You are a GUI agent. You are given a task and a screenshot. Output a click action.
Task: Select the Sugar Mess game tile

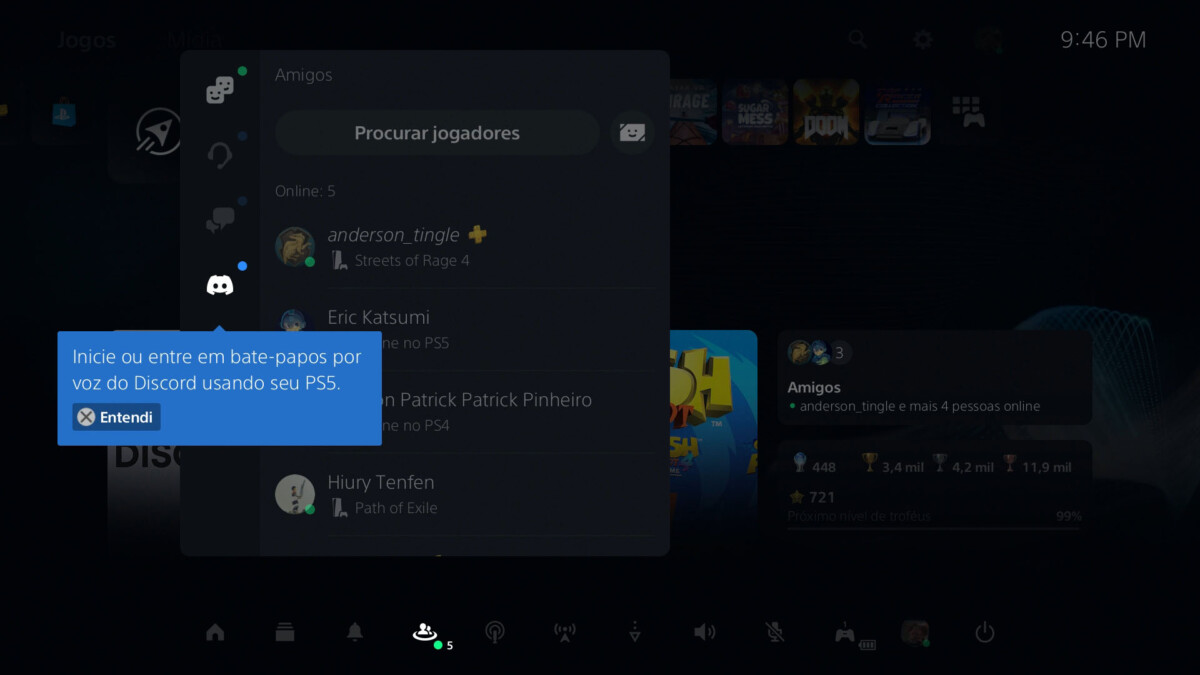pyautogui.click(x=755, y=112)
